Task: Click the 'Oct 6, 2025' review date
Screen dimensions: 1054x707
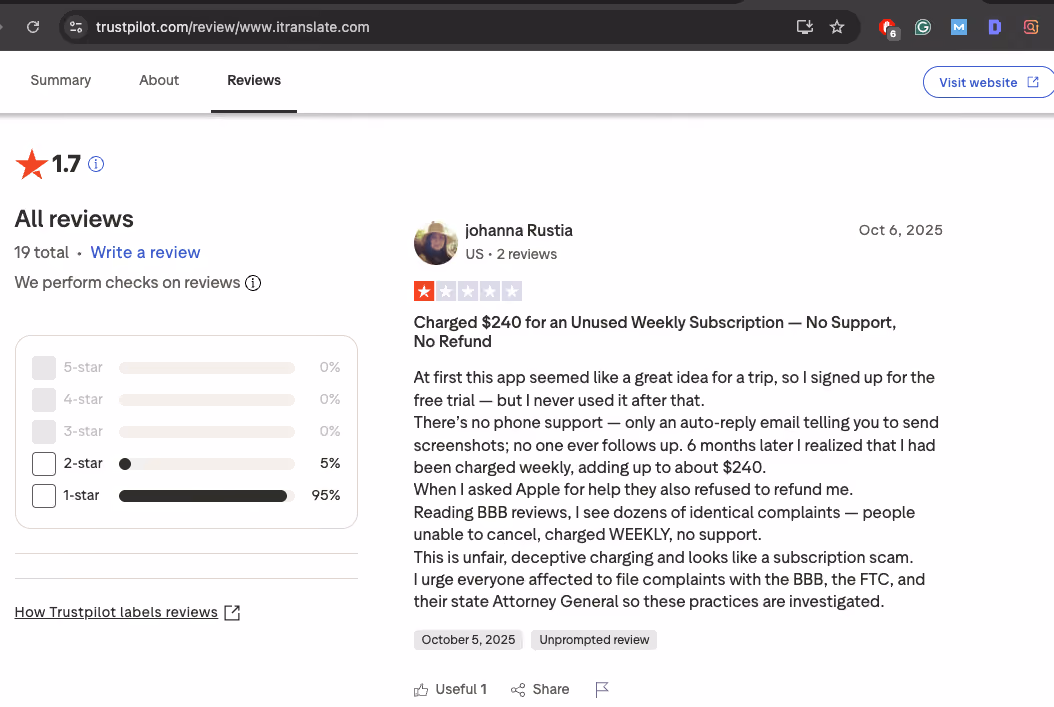Action: click(x=901, y=230)
